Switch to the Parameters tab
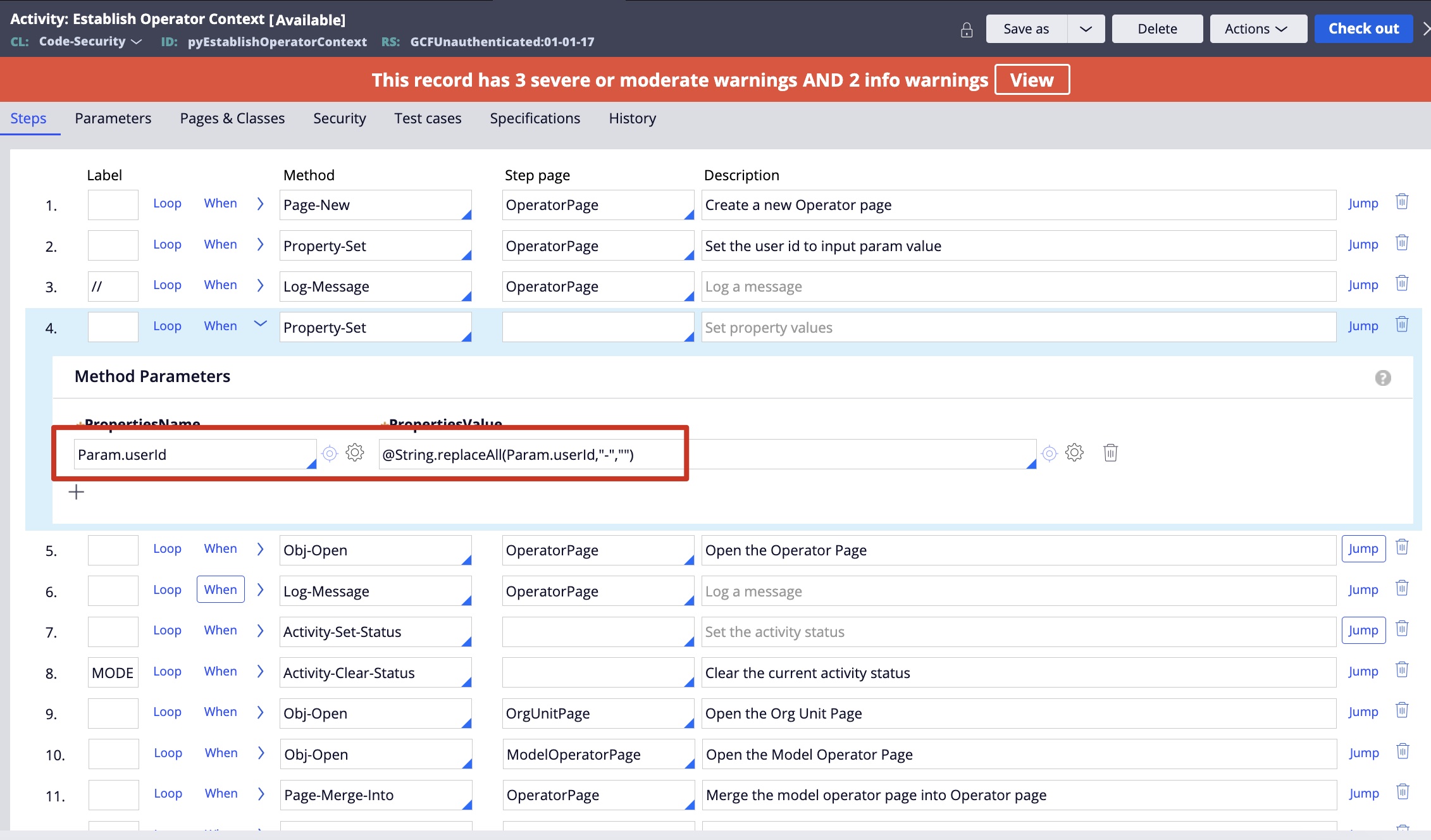The width and height of the screenshot is (1431, 840). (x=113, y=118)
